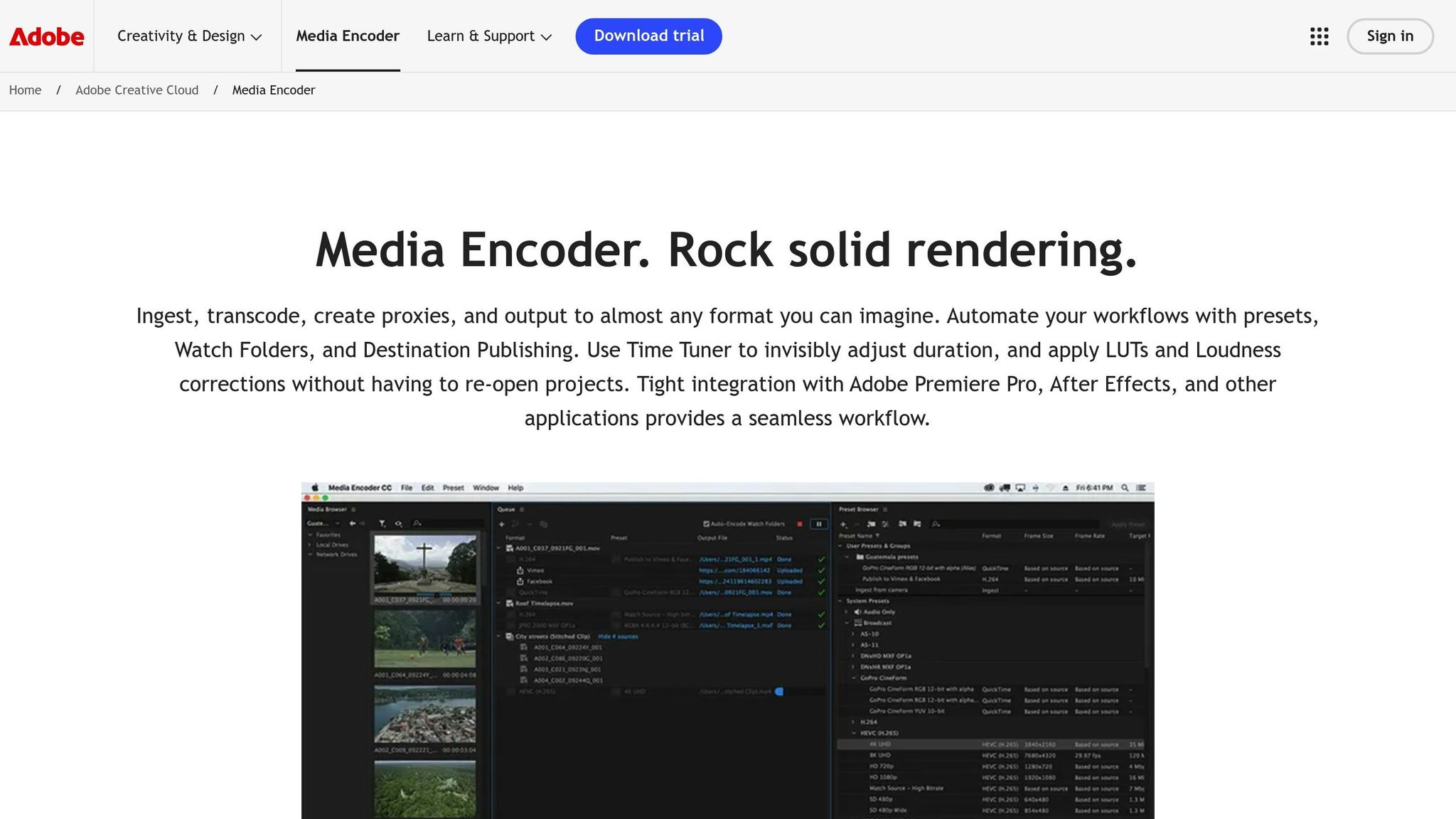Select the filter icon in the Media Browser
The image size is (1456, 819).
pos(382,523)
